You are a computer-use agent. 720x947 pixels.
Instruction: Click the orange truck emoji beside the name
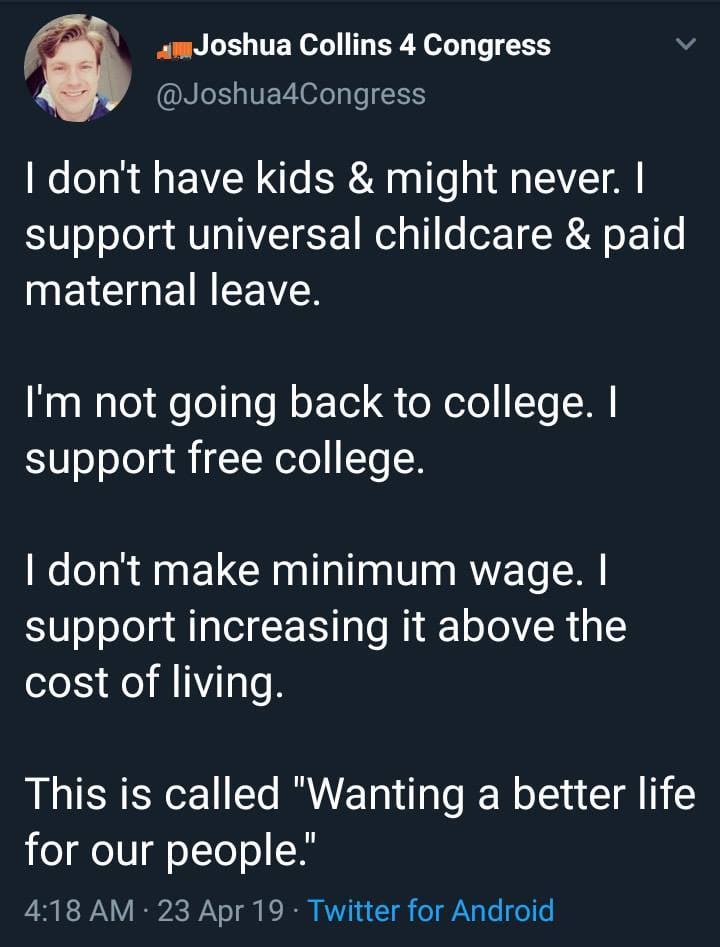click(174, 50)
